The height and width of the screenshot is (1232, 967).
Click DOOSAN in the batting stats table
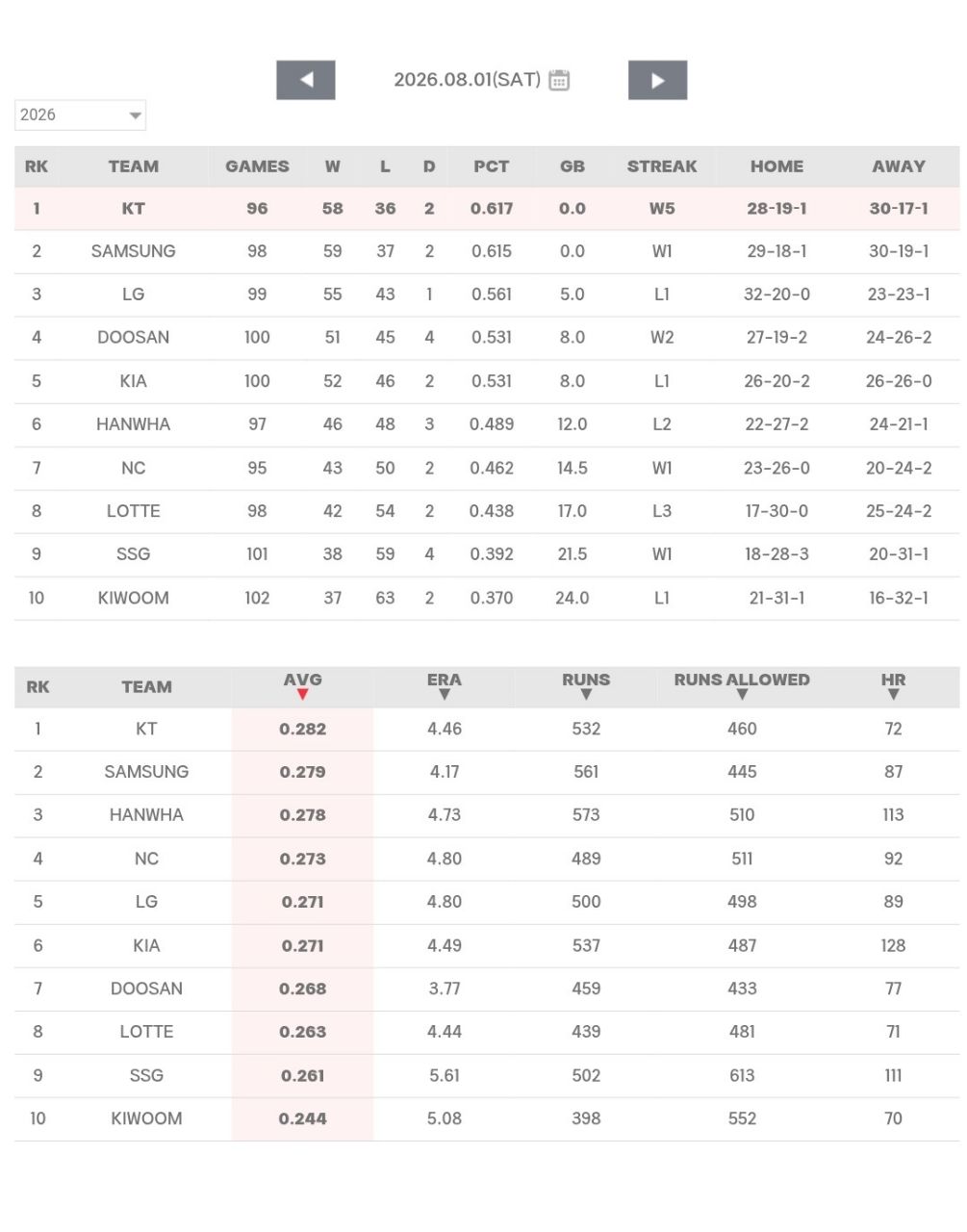(x=146, y=988)
